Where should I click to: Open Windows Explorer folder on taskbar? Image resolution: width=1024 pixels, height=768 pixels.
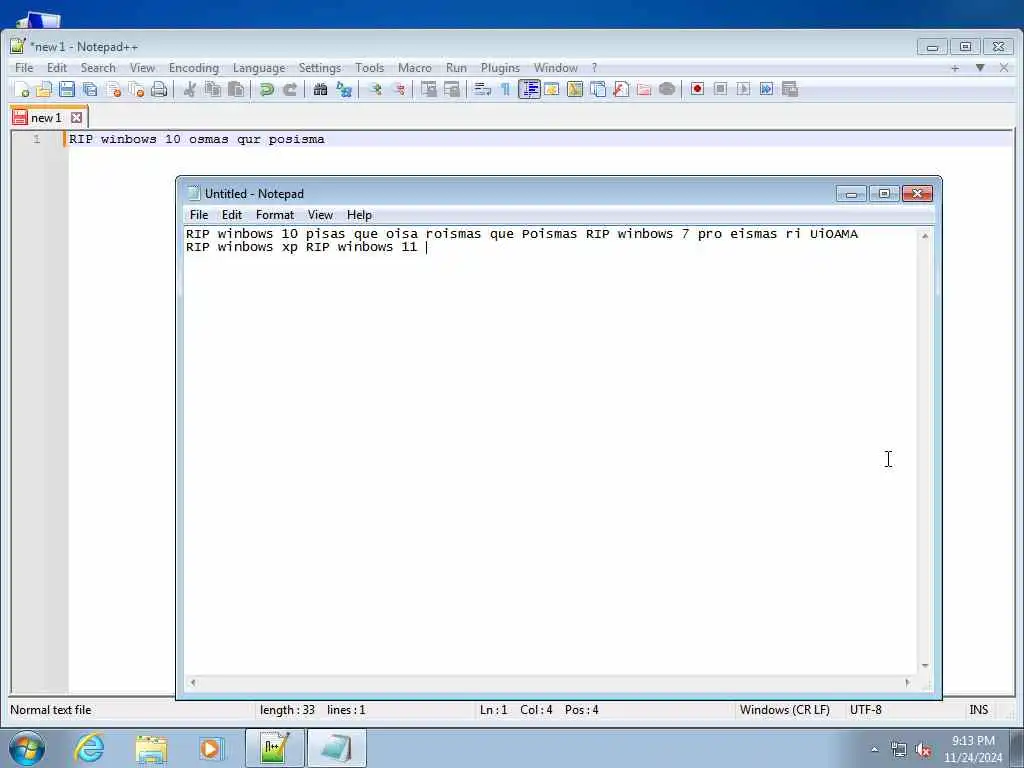(151, 749)
